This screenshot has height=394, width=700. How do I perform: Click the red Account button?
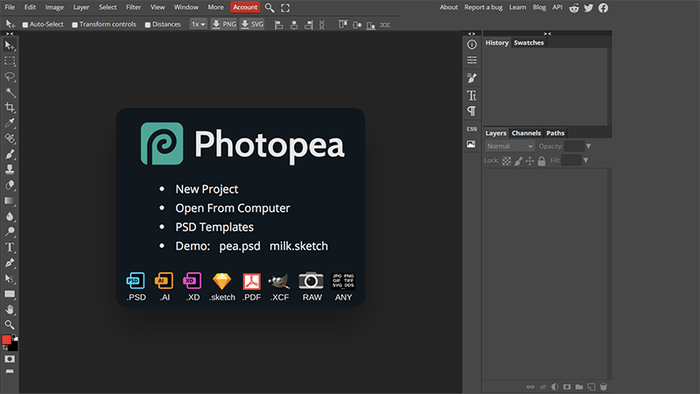245,7
